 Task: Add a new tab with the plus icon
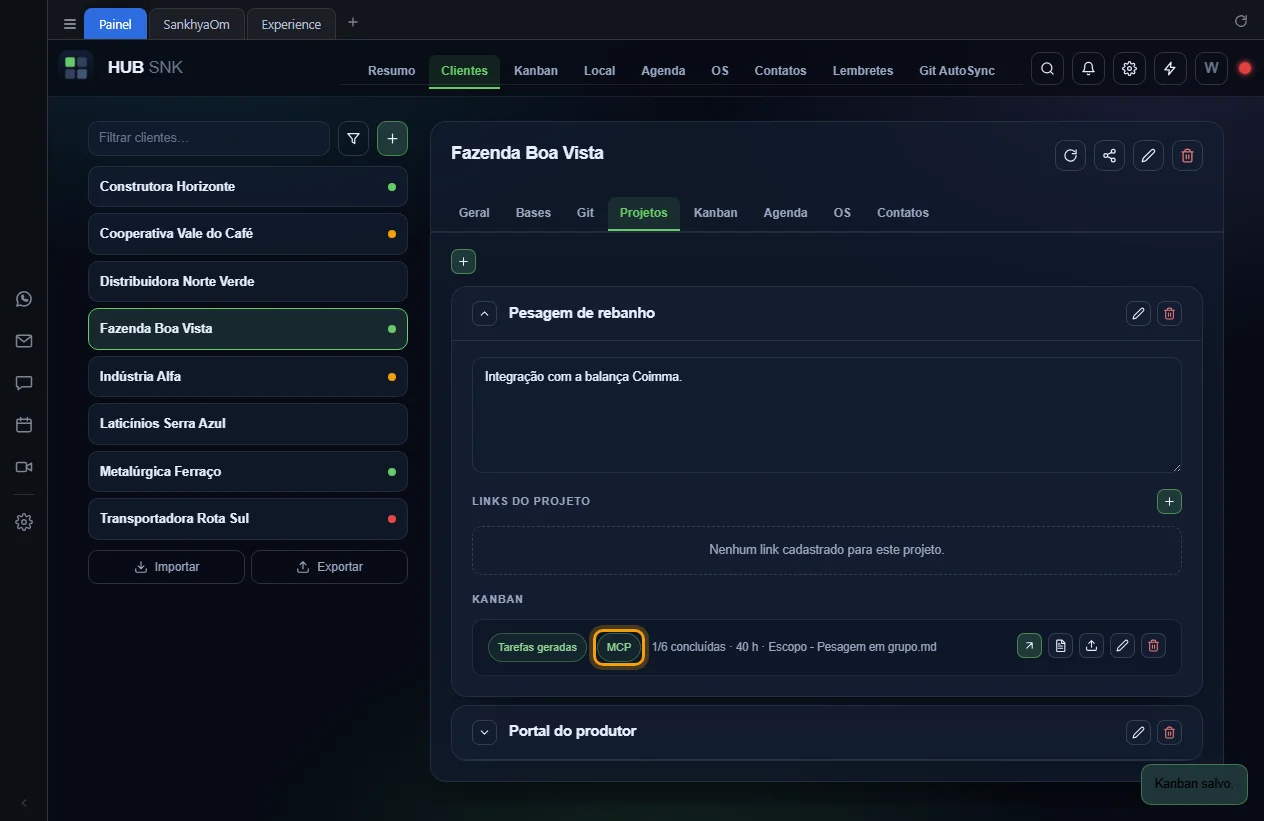point(353,23)
